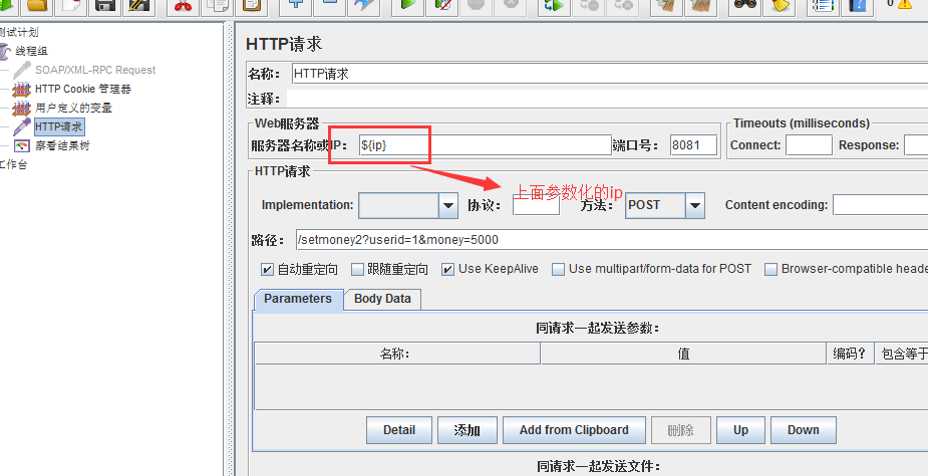The width and height of the screenshot is (928, 476).
Task: Switch to the Parameters tab
Action: 298,299
